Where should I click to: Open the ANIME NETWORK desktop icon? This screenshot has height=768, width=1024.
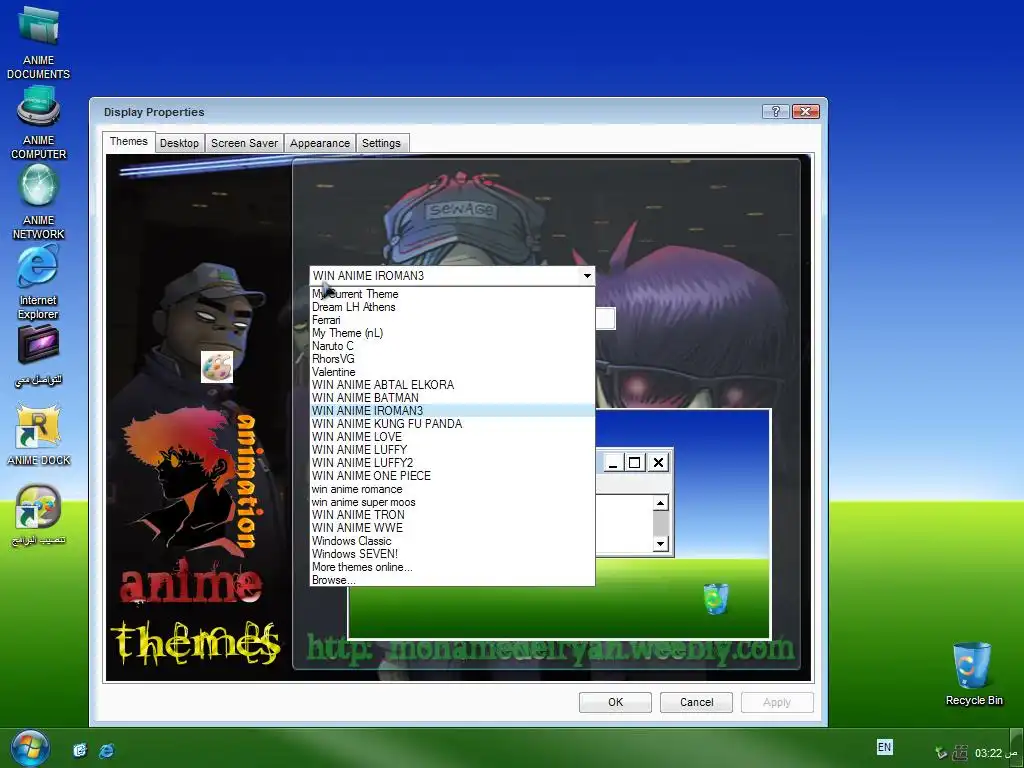38,201
